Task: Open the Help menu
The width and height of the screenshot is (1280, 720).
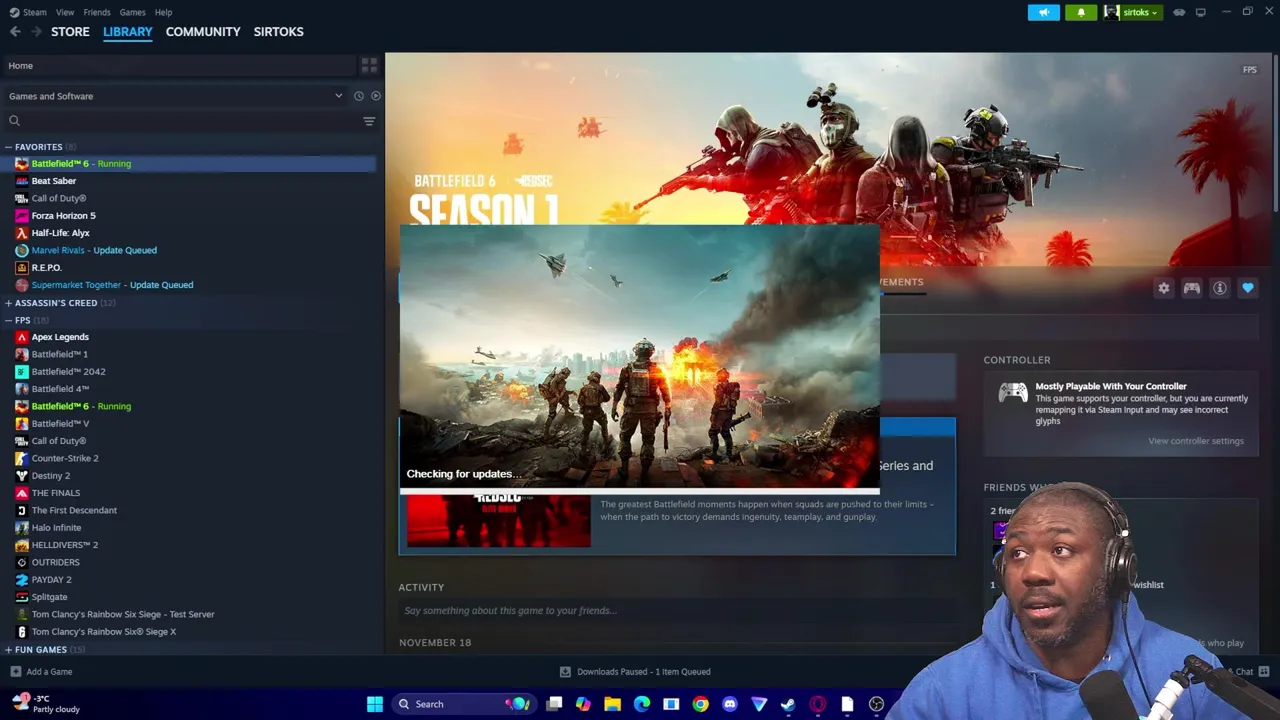Action: (163, 12)
